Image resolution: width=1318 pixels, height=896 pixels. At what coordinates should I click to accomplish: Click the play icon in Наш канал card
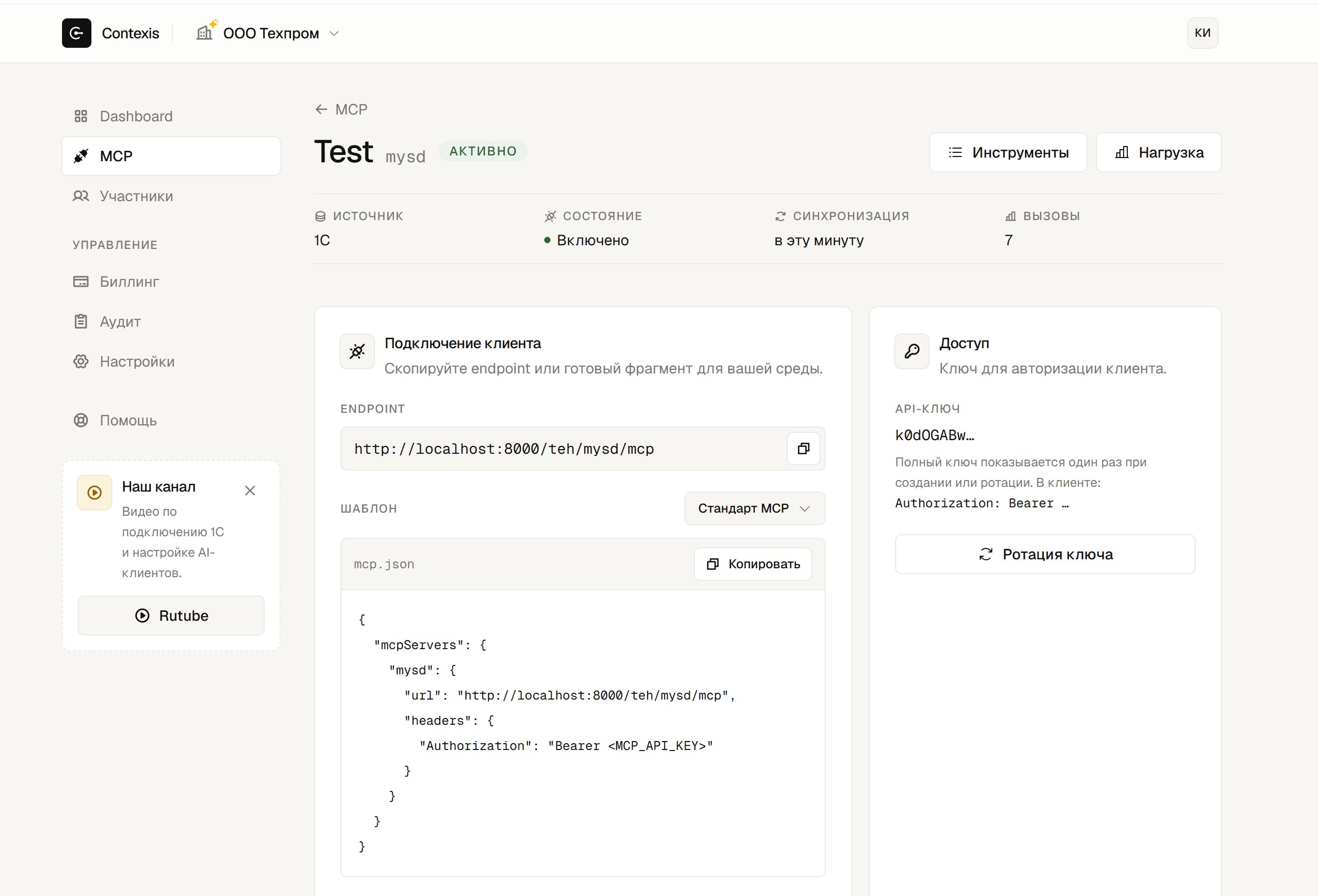tap(95, 493)
